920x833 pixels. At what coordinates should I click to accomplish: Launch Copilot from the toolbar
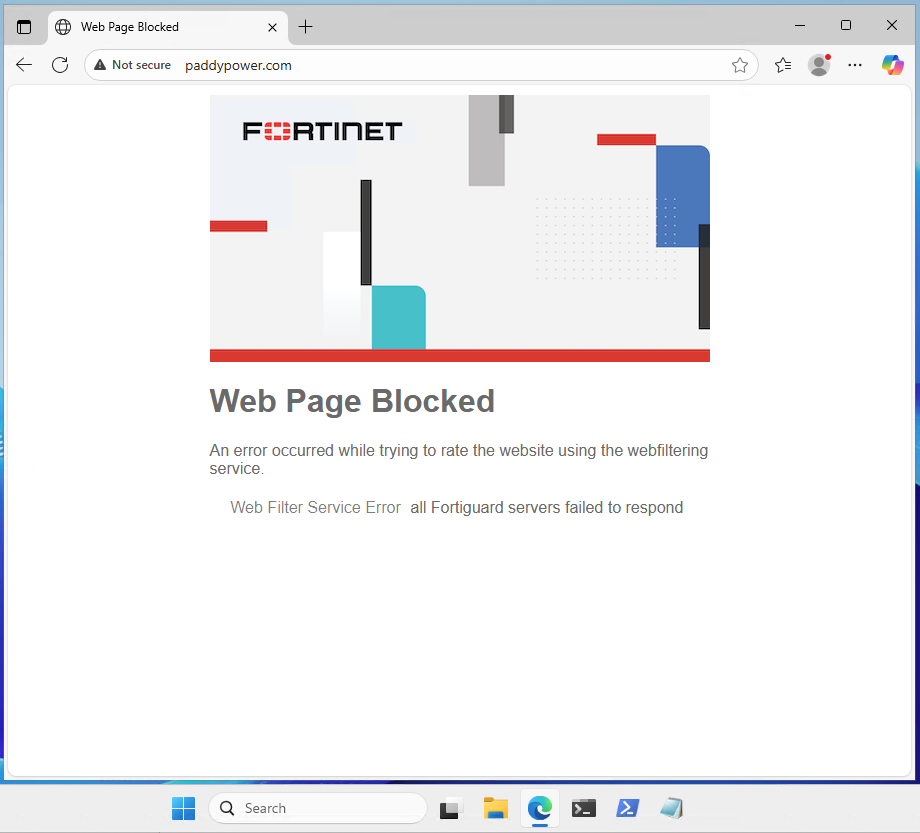892,65
